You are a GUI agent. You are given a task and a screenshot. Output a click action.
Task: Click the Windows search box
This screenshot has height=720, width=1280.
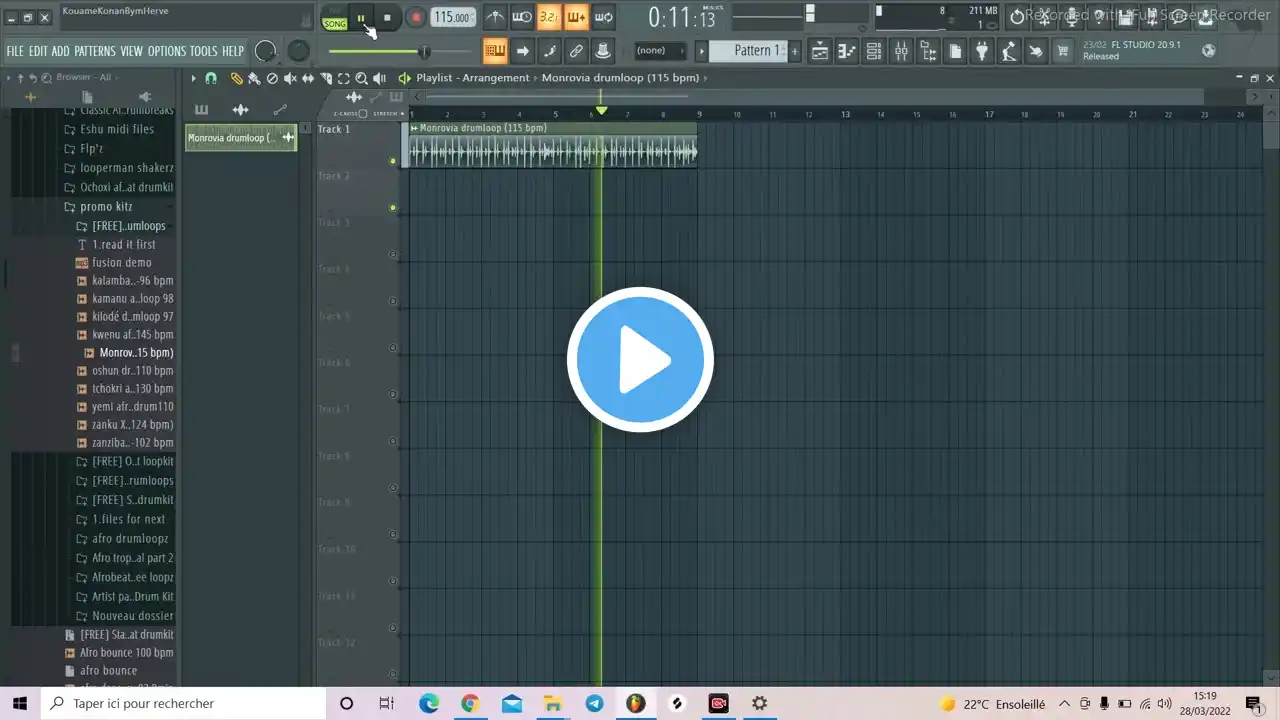[x=184, y=704]
